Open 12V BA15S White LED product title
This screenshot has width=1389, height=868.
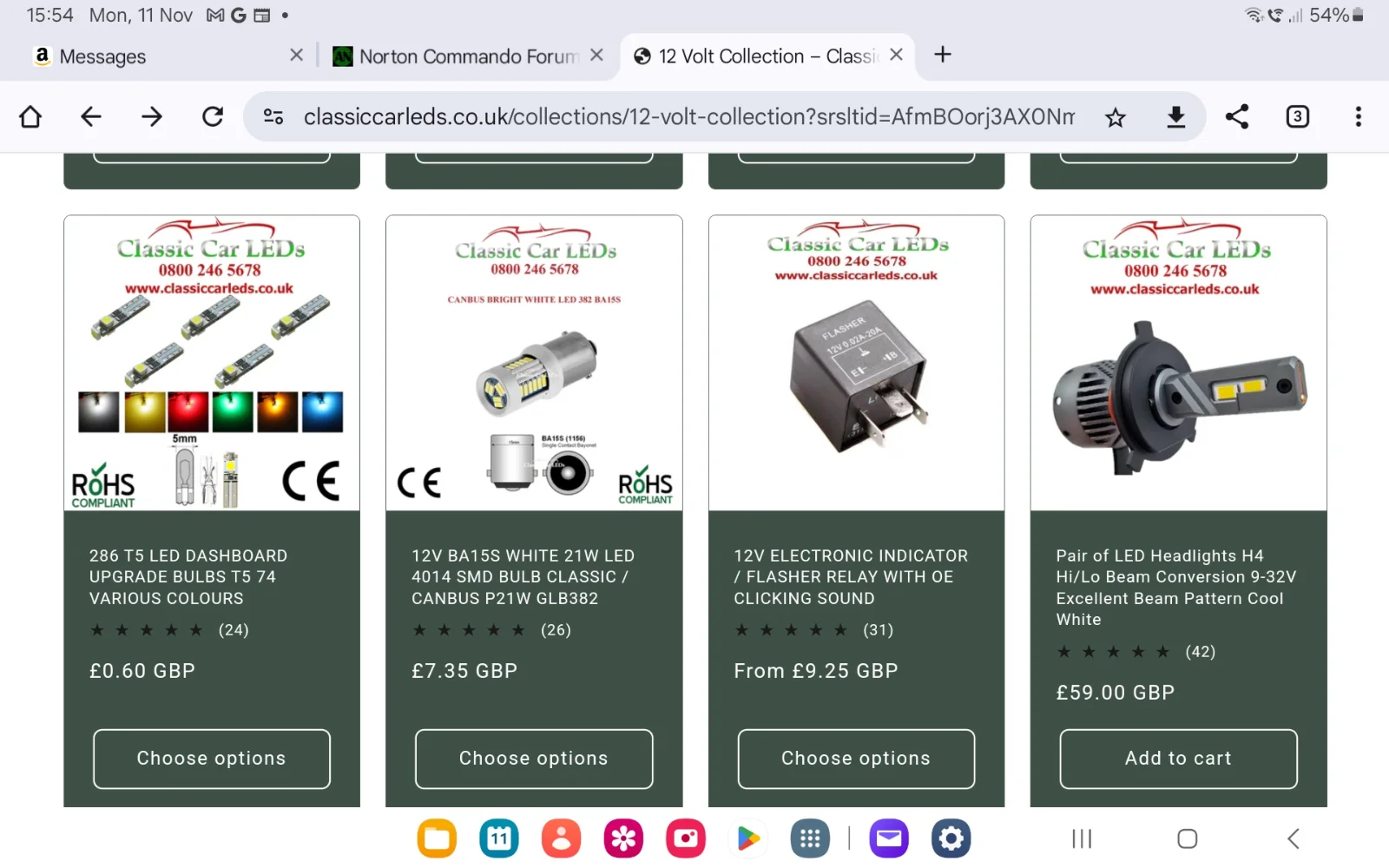[x=523, y=577]
